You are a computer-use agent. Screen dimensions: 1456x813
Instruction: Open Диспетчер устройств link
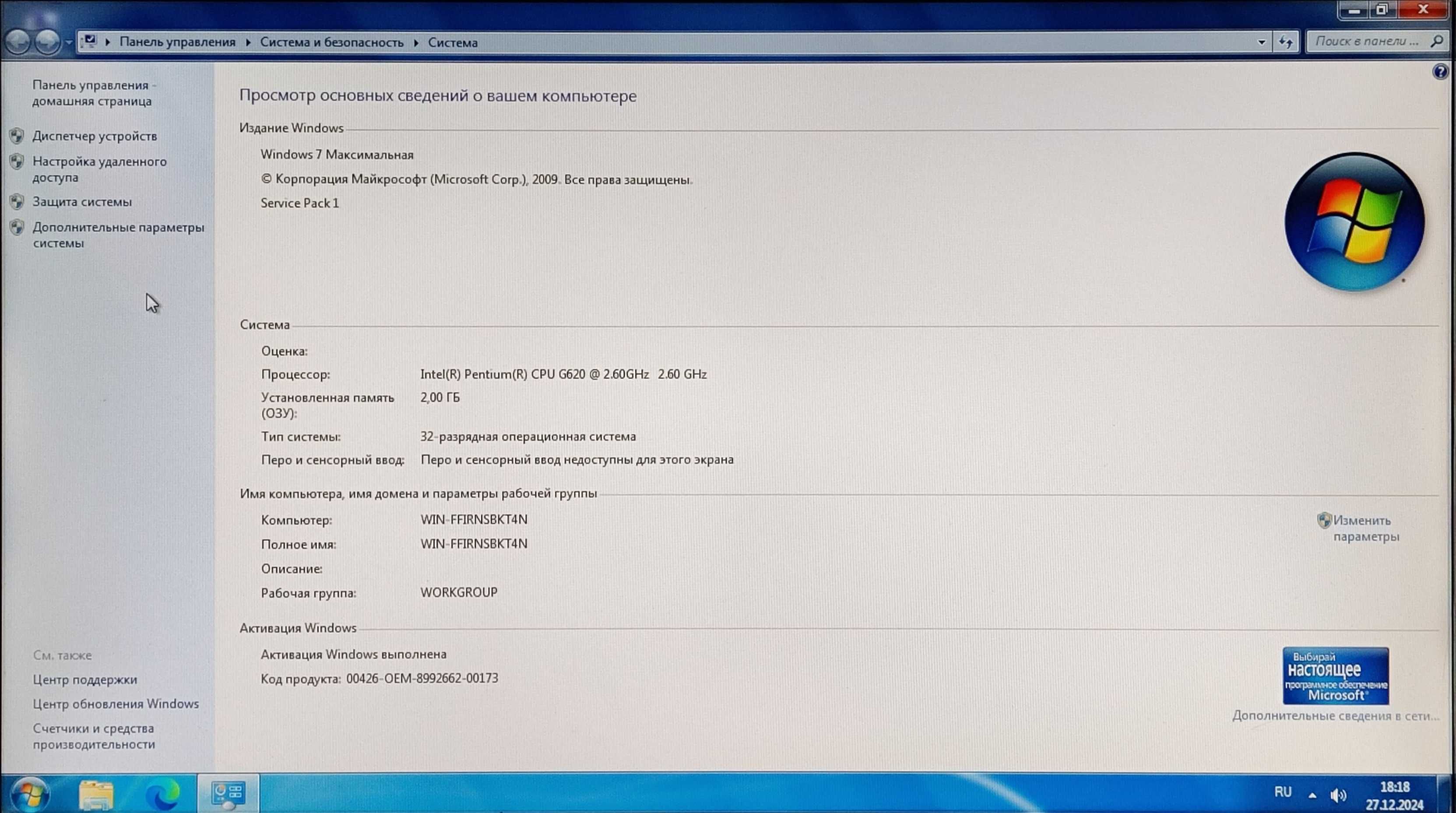(x=95, y=136)
